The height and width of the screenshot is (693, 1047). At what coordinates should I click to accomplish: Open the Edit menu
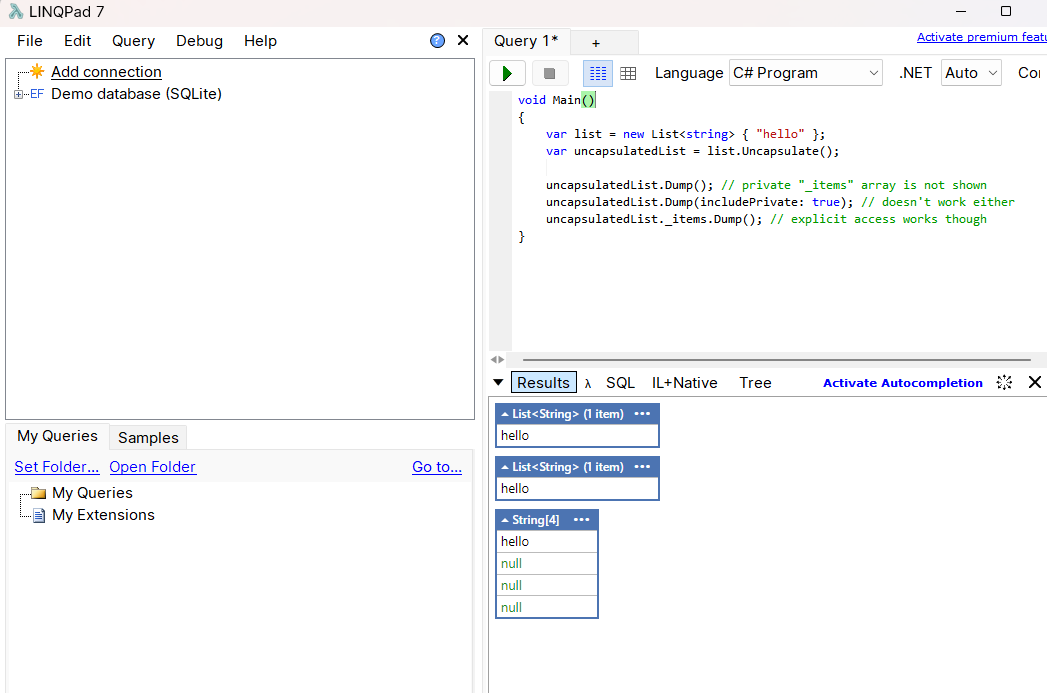(x=77, y=41)
